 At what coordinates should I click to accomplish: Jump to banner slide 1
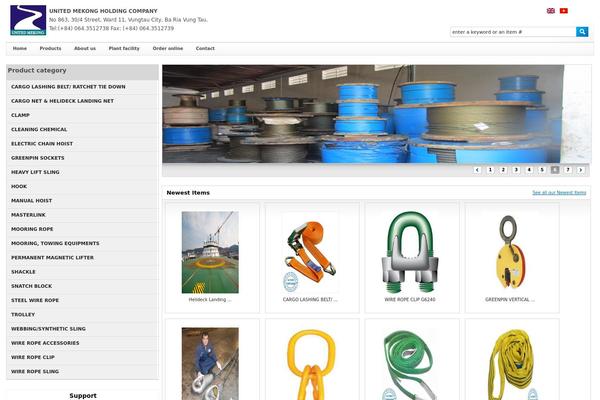[490, 170]
